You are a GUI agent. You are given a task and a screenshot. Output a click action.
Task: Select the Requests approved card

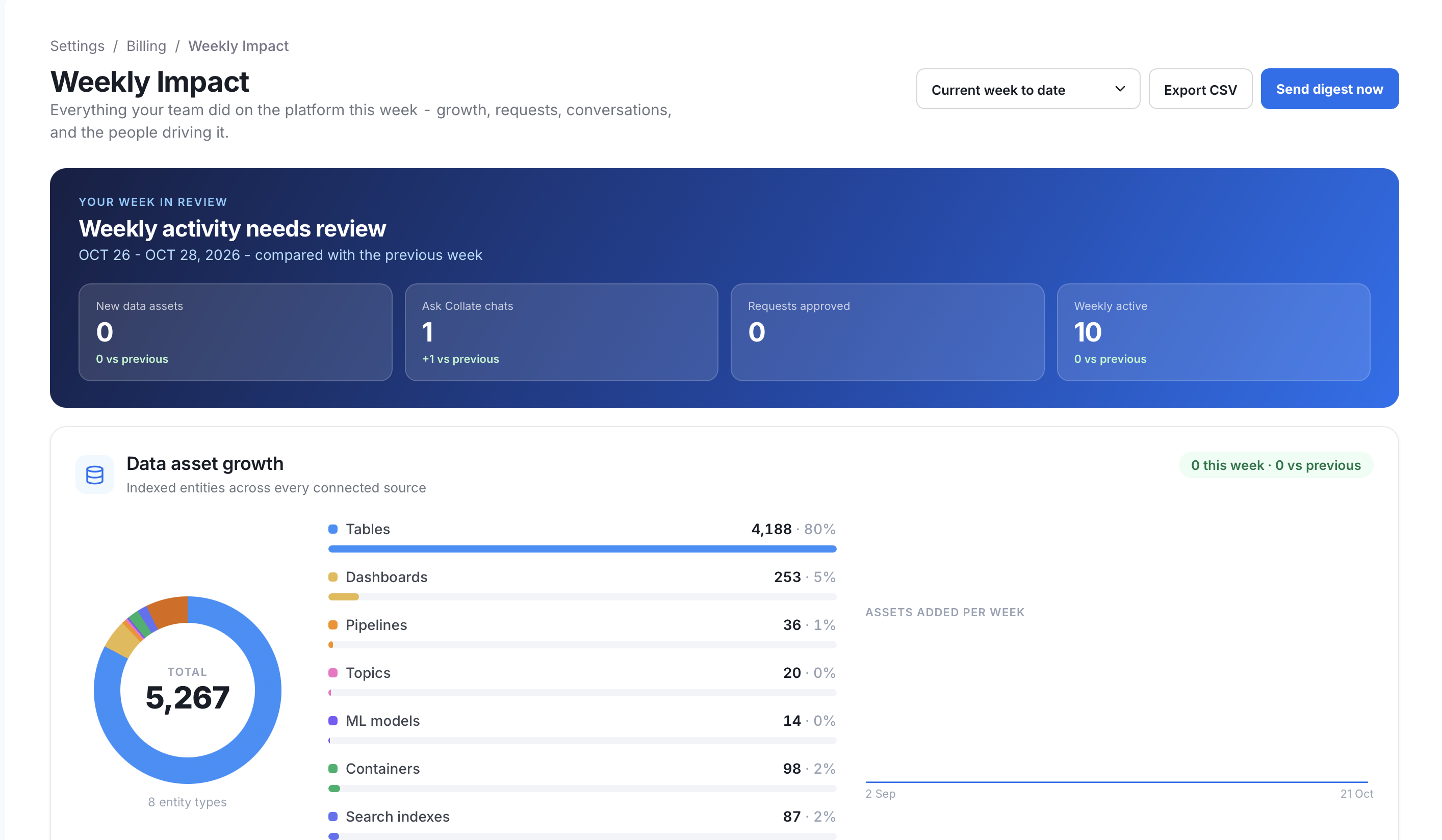point(887,332)
